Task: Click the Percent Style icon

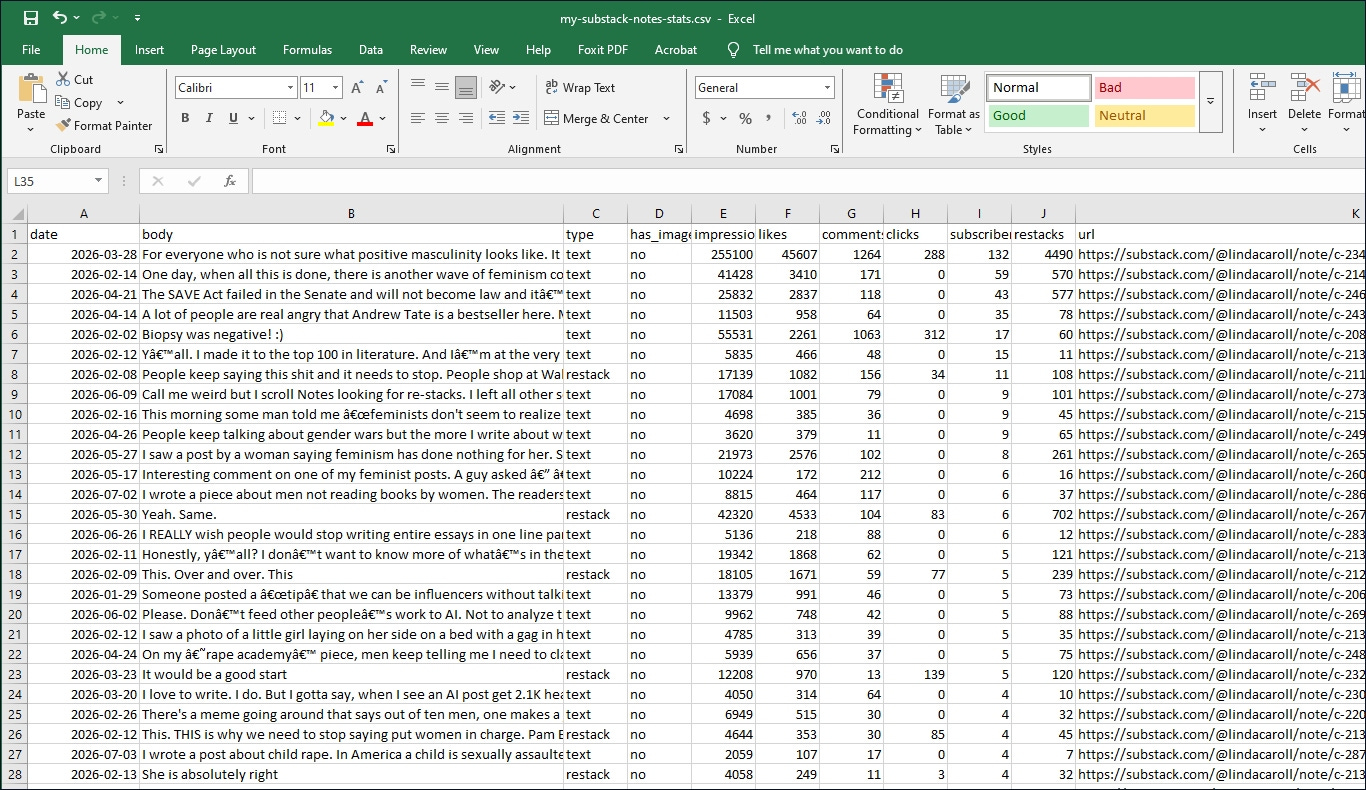Action: coord(745,118)
